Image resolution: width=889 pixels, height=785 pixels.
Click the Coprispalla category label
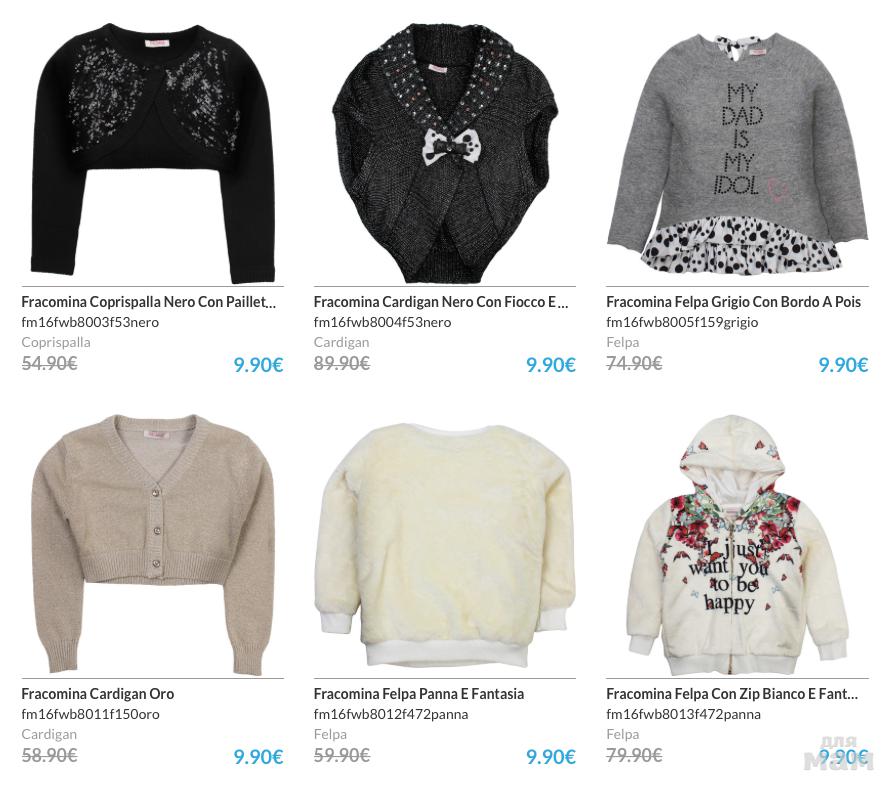coord(56,342)
